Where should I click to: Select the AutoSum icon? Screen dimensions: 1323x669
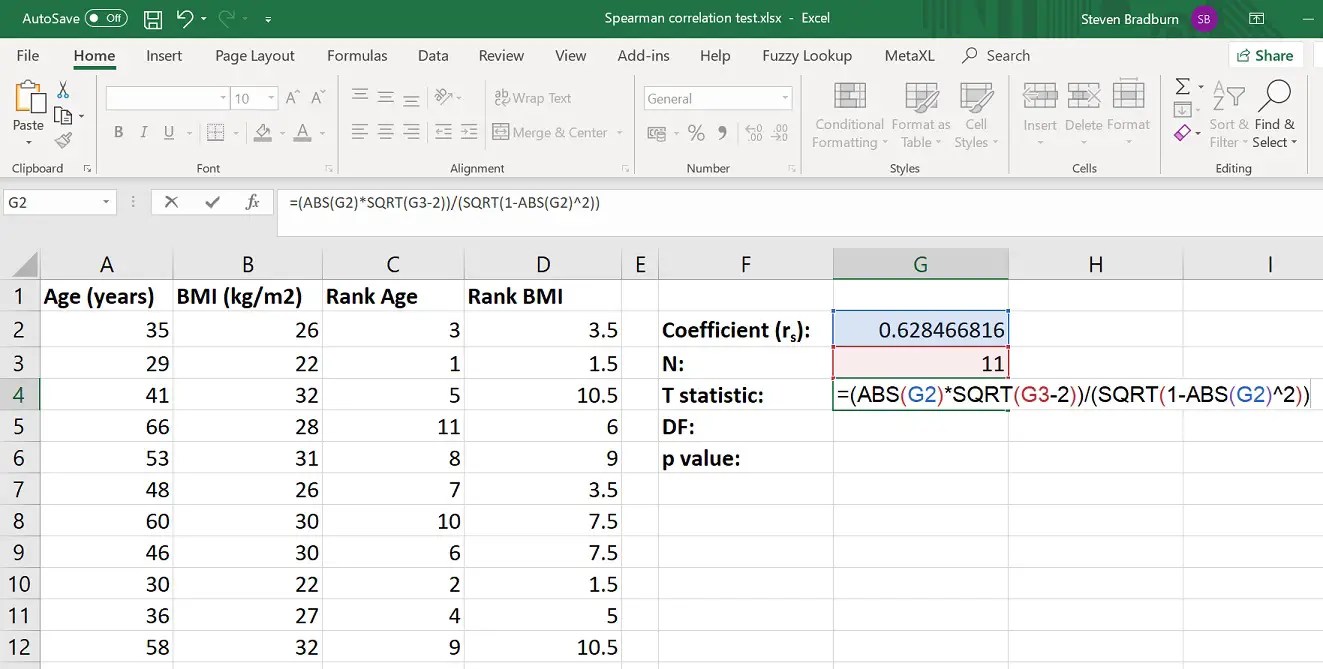pos(1181,88)
